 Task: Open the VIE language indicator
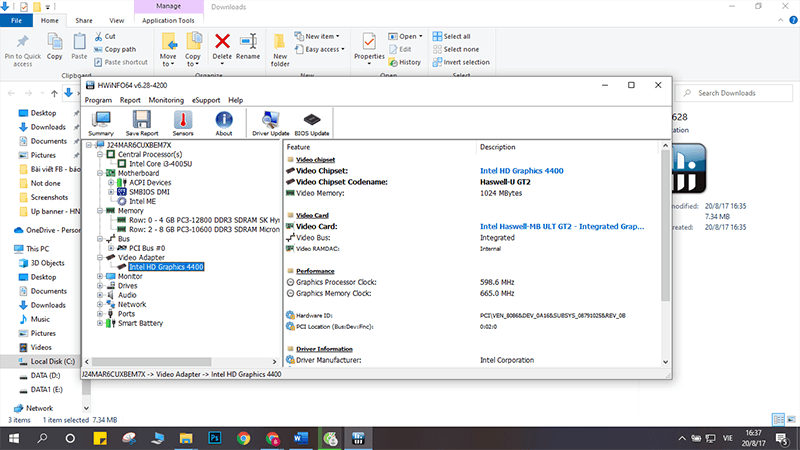(x=728, y=438)
